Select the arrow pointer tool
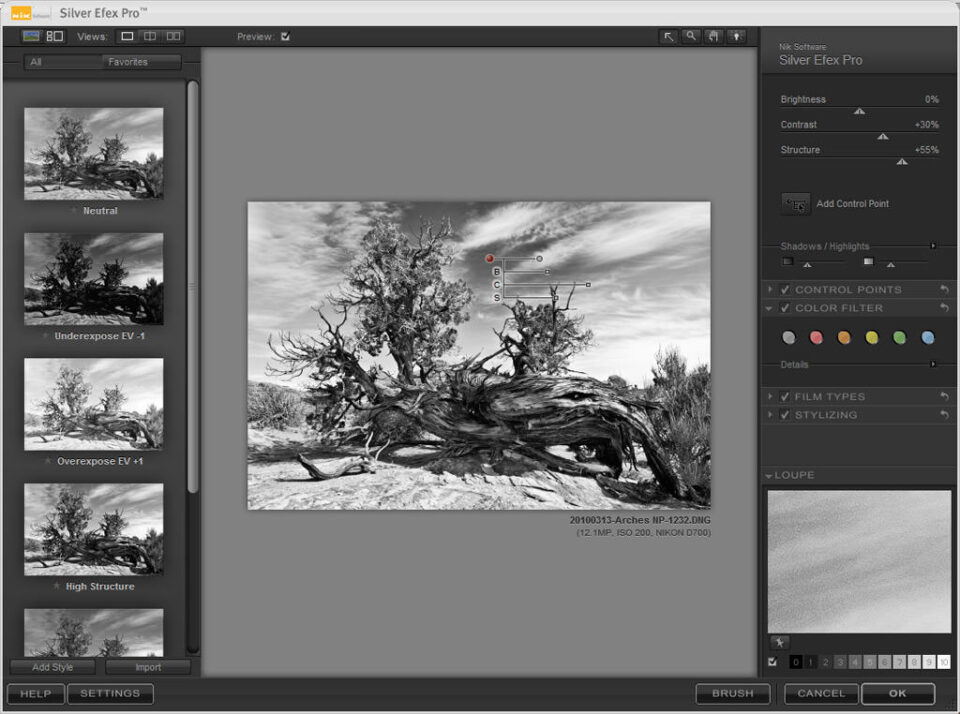Screen dimensions: 960x714 (669, 37)
